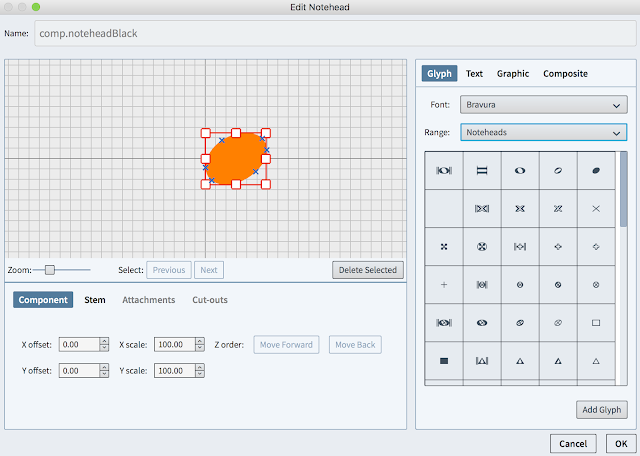Pick the plain X notehead glyph

tap(596, 209)
